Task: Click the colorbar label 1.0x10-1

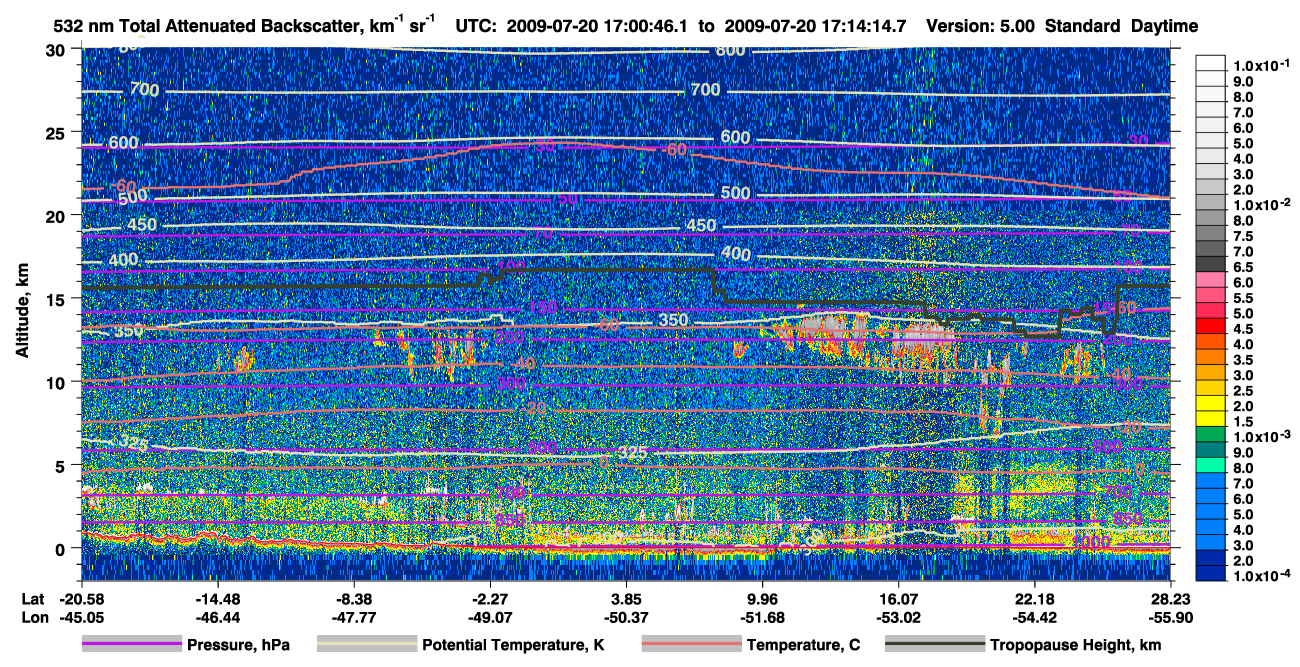Action: click(x=1264, y=66)
